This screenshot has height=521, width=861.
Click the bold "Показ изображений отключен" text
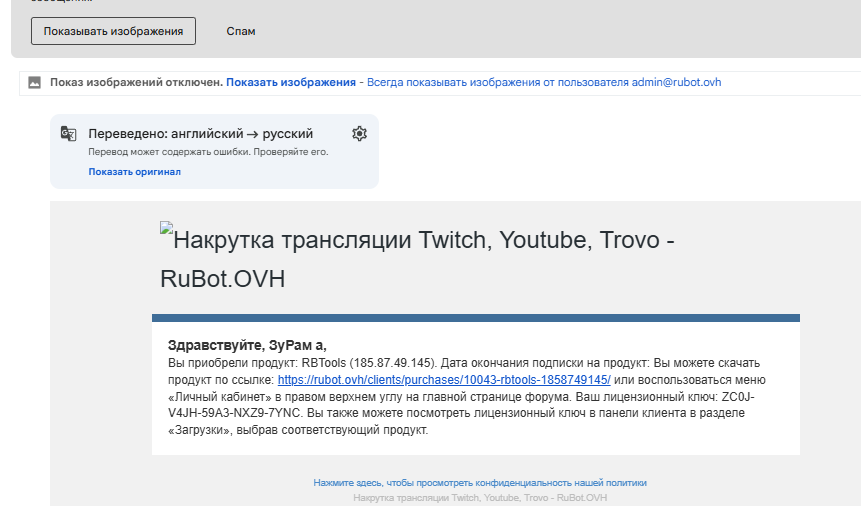click(x=136, y=82)
